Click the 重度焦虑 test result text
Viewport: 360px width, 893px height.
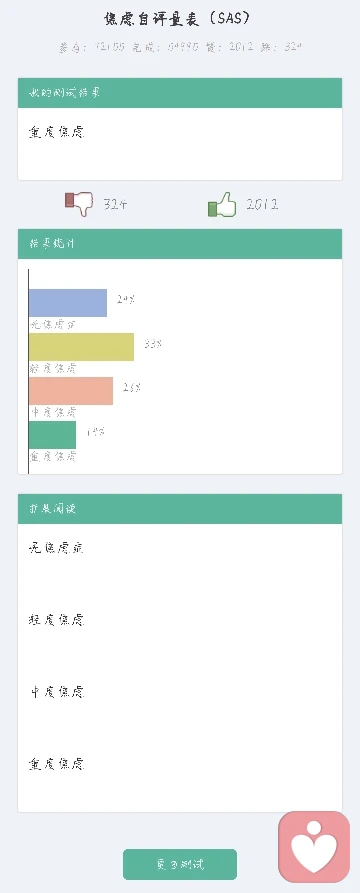click(x=56, y=133)
